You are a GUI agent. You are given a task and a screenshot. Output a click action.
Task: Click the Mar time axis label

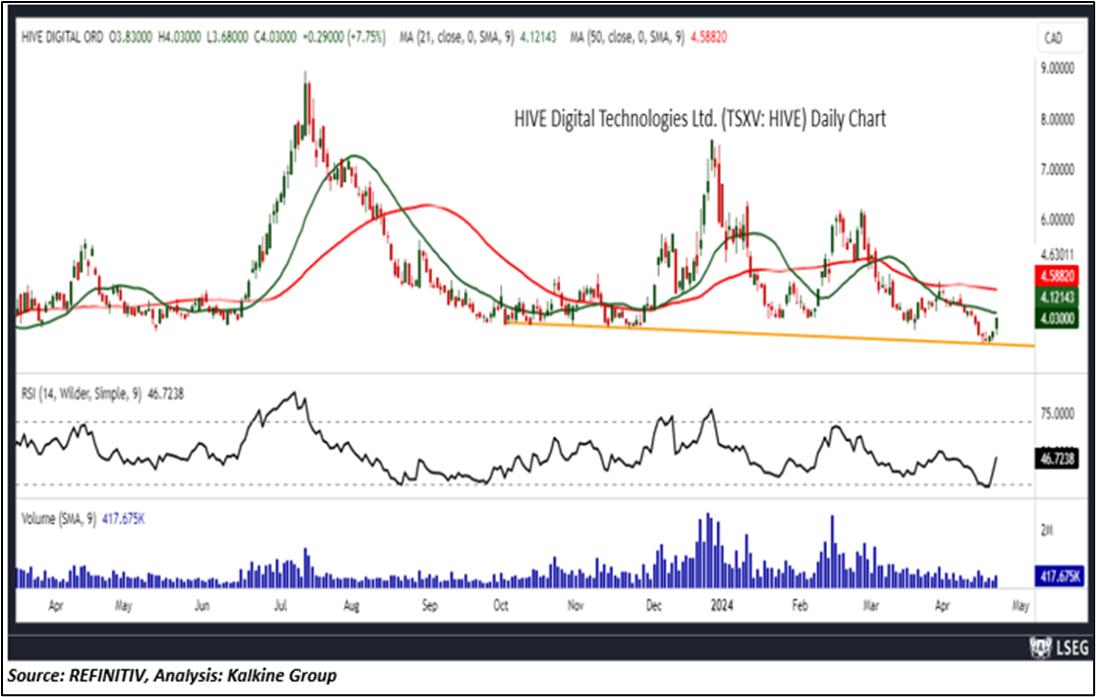pyautogui.click(x=870, y=605)
